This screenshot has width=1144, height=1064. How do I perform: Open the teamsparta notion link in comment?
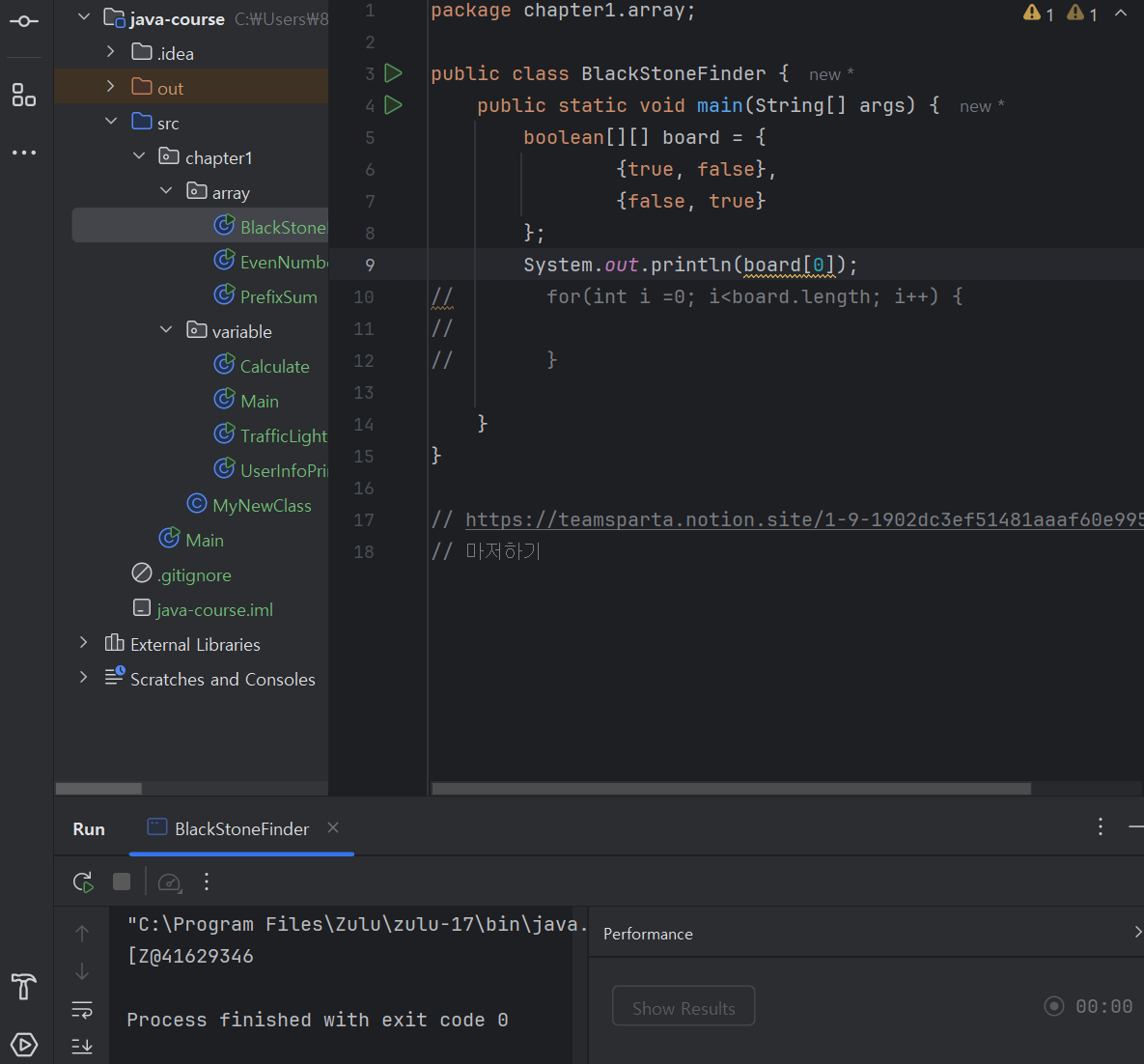tap(804, 519)
